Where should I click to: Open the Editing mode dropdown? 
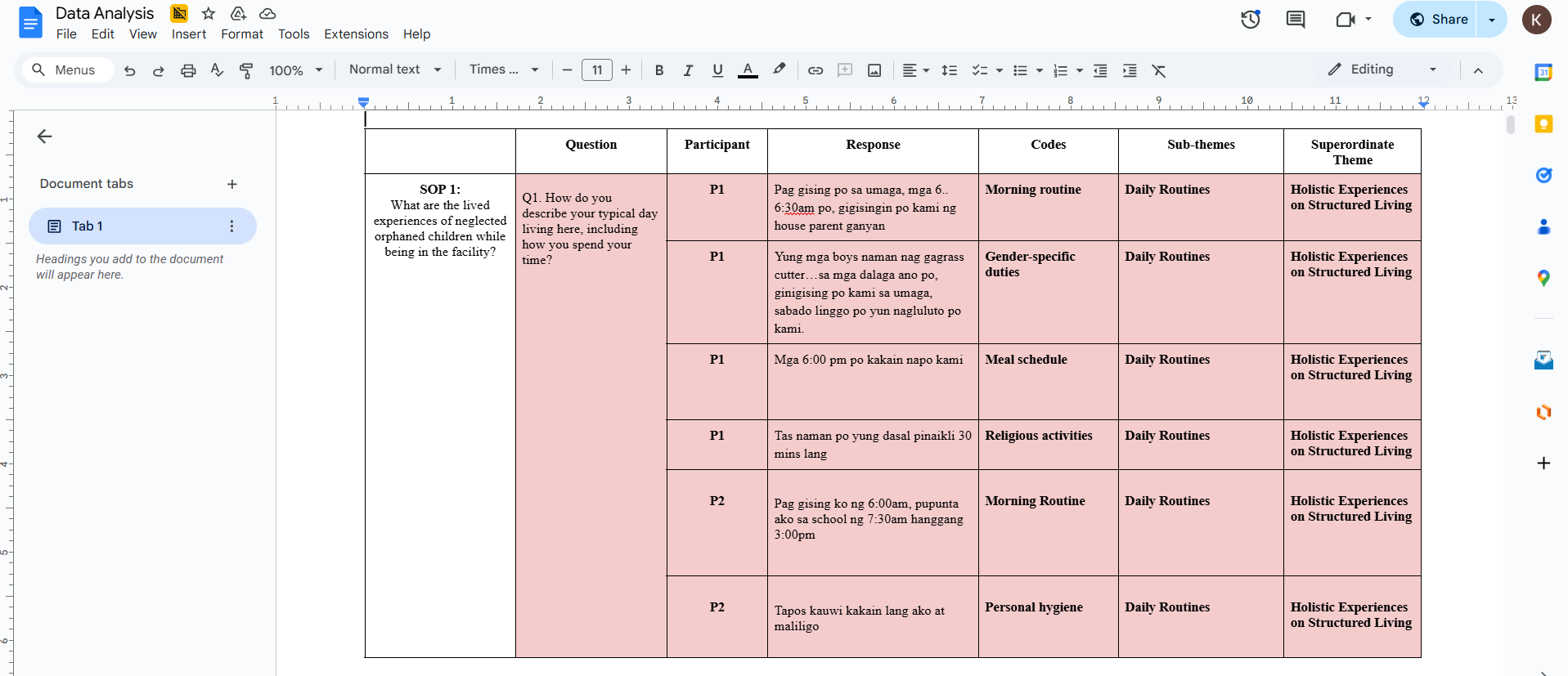tap(1382, 69)
